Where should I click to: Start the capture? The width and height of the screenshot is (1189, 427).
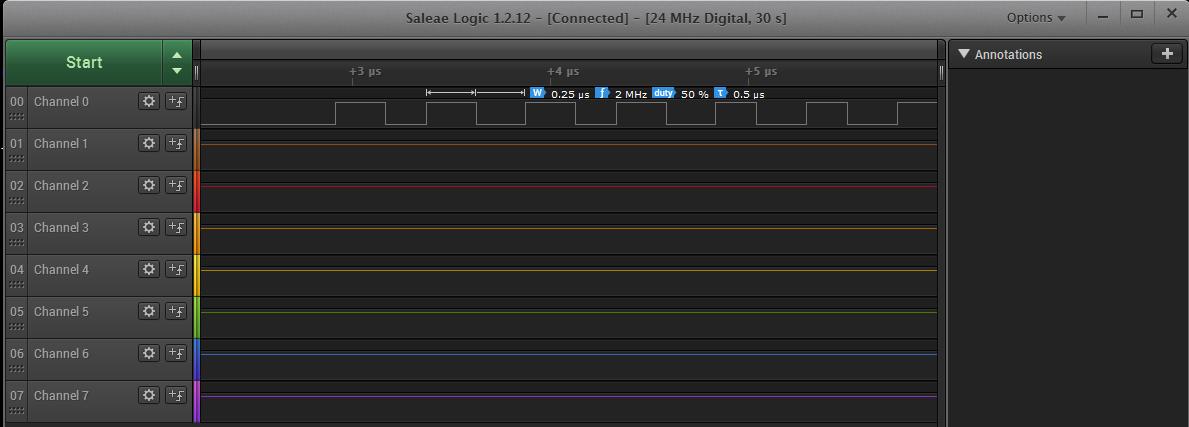point(84,62)
